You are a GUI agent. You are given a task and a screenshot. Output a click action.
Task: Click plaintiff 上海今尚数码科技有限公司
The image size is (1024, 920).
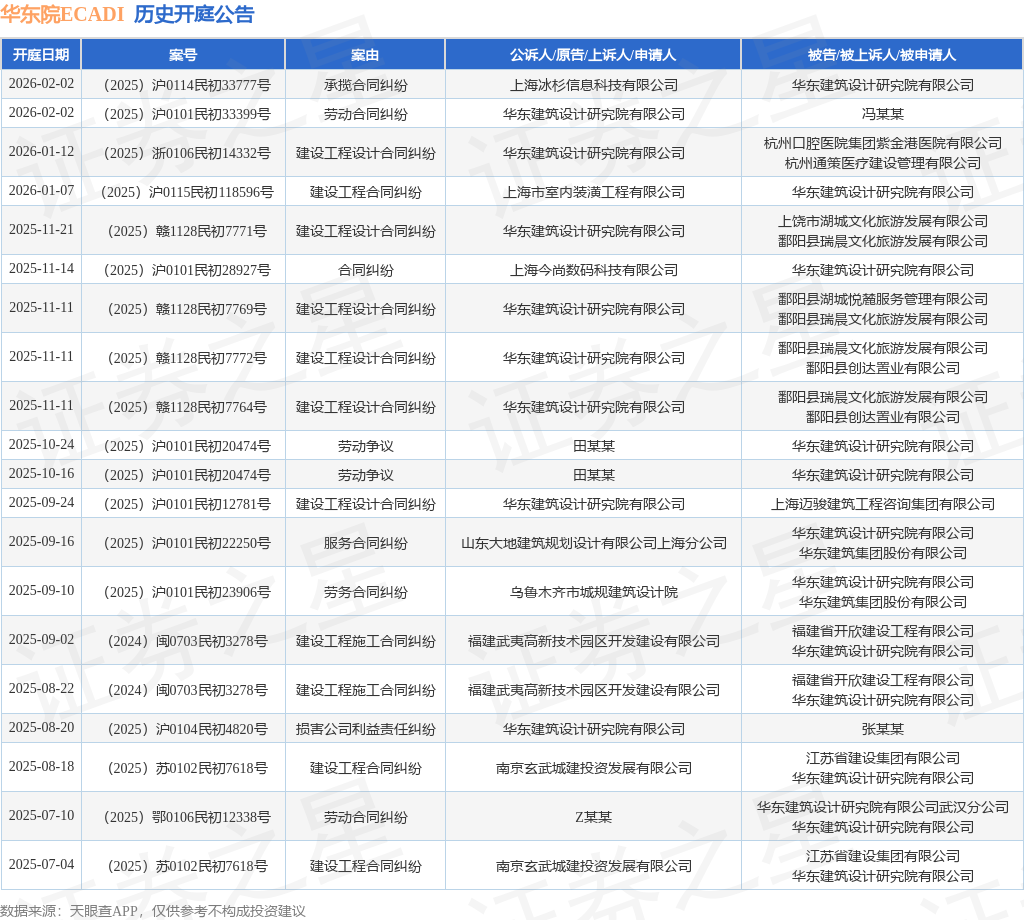pos(594,270)
